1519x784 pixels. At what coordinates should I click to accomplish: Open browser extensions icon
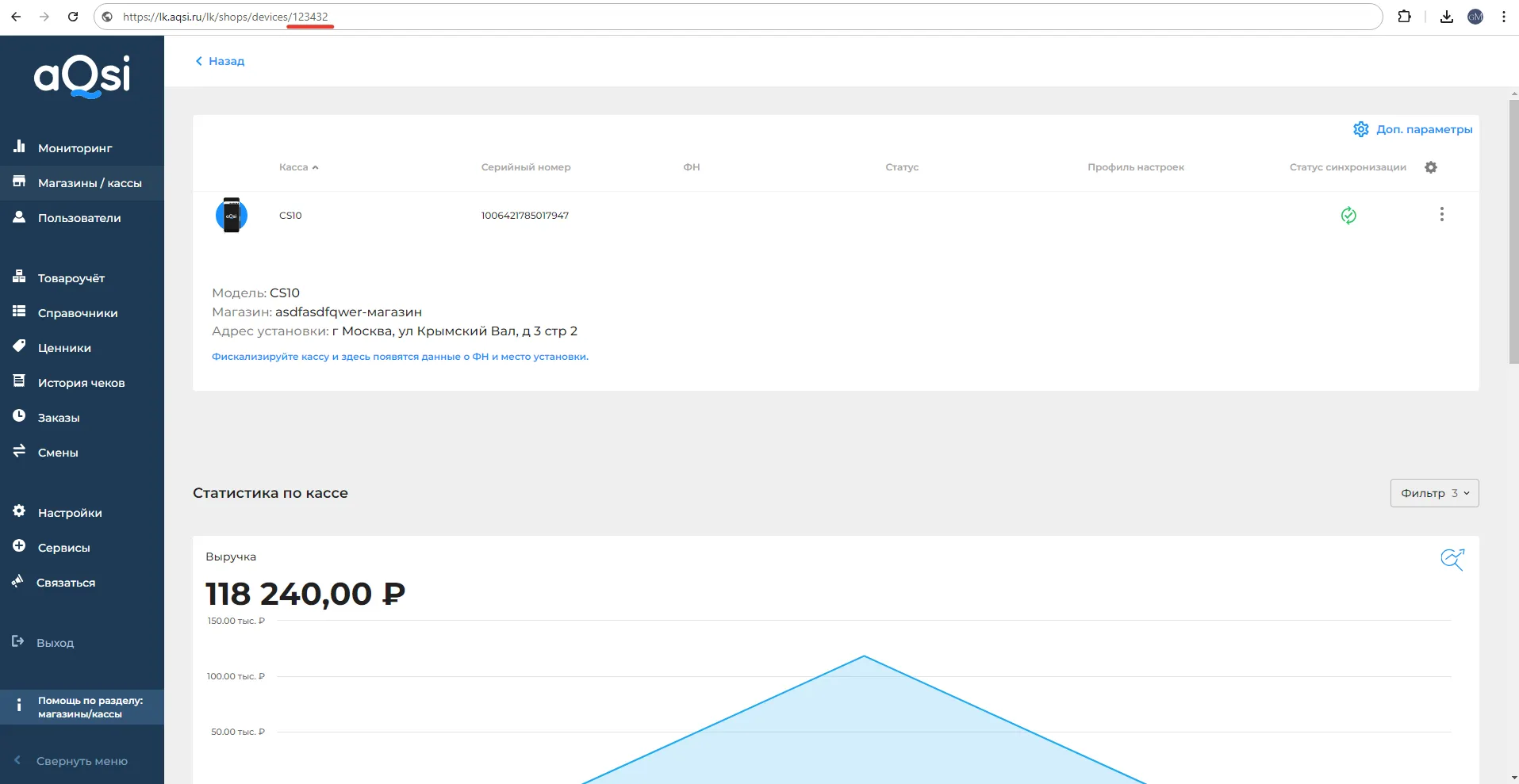pos(1404,17)
